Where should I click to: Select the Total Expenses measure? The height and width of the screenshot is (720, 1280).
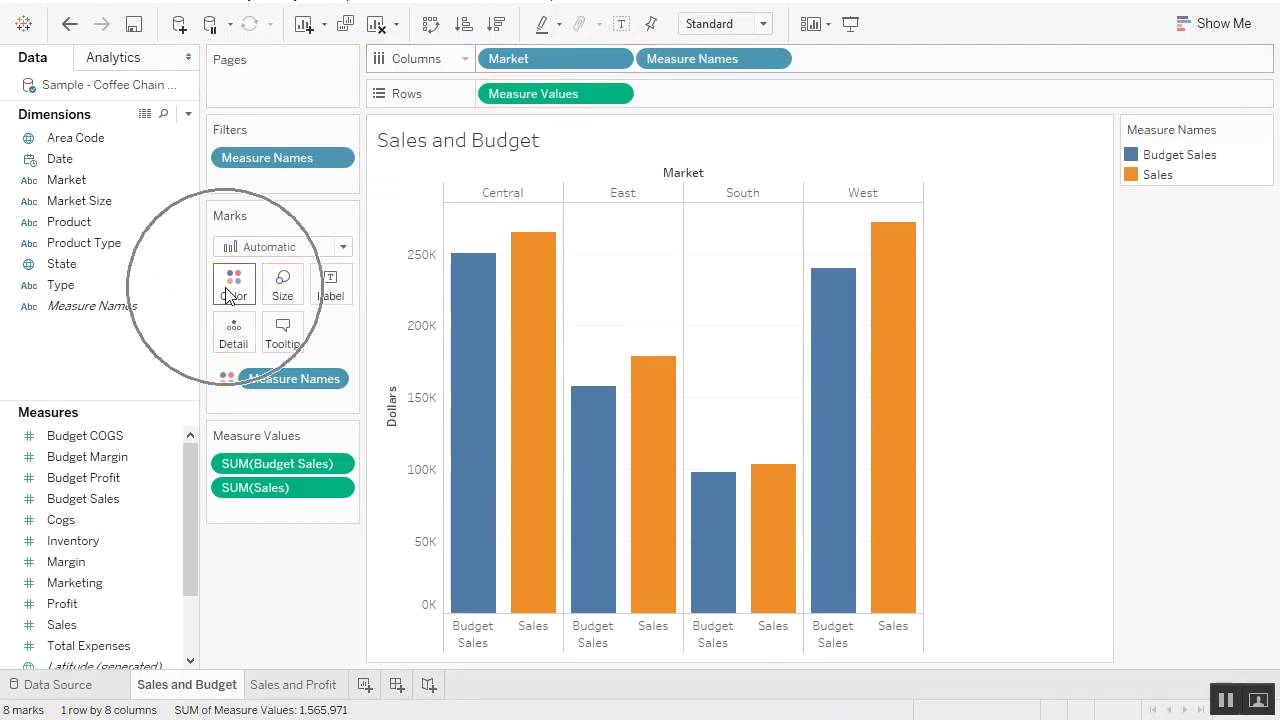[x=88, y=646]
